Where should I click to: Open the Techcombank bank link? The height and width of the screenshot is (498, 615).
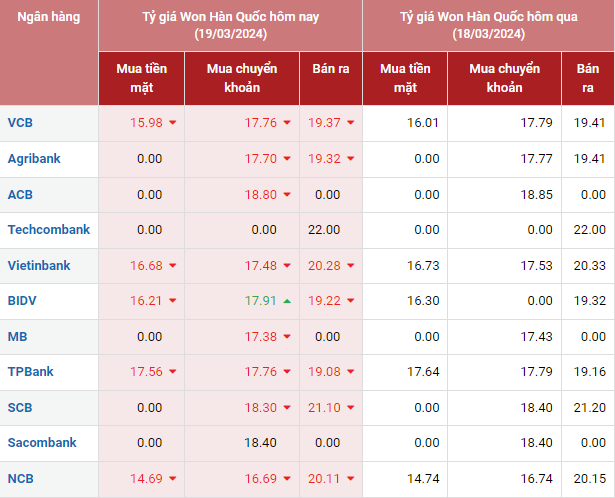point(48,229)
